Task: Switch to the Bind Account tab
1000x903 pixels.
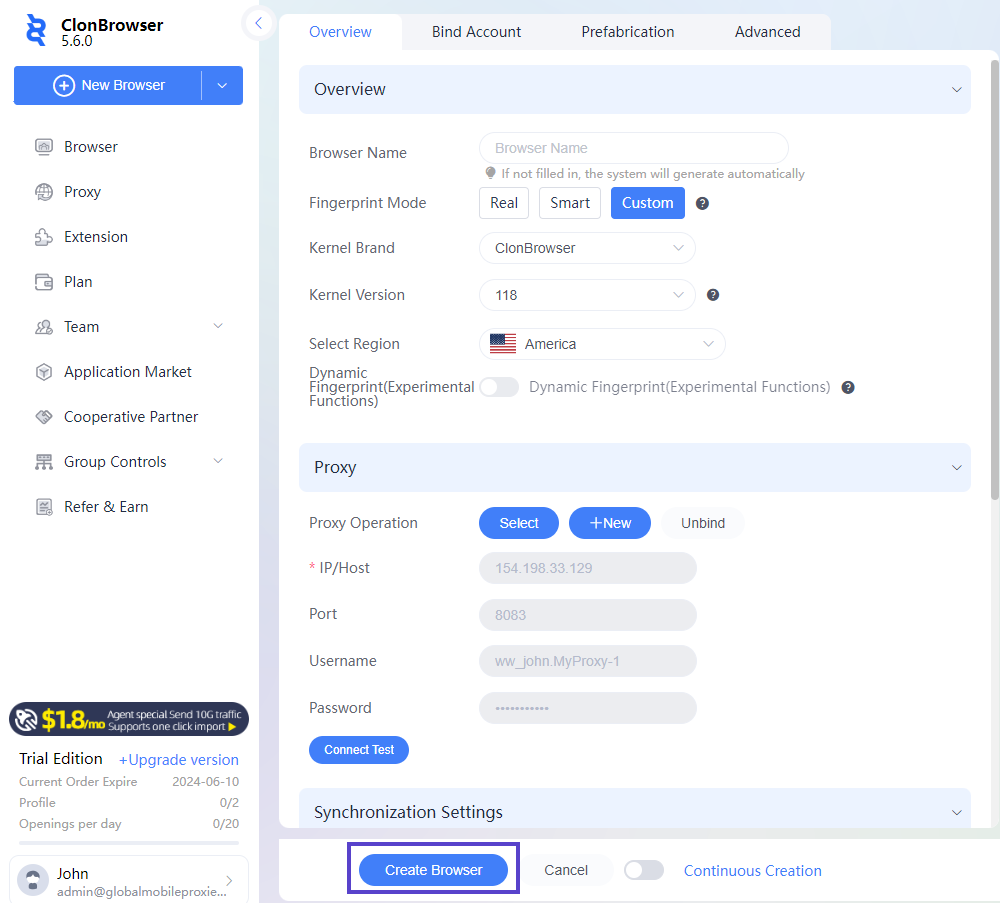Action: (x=476, y=32)
